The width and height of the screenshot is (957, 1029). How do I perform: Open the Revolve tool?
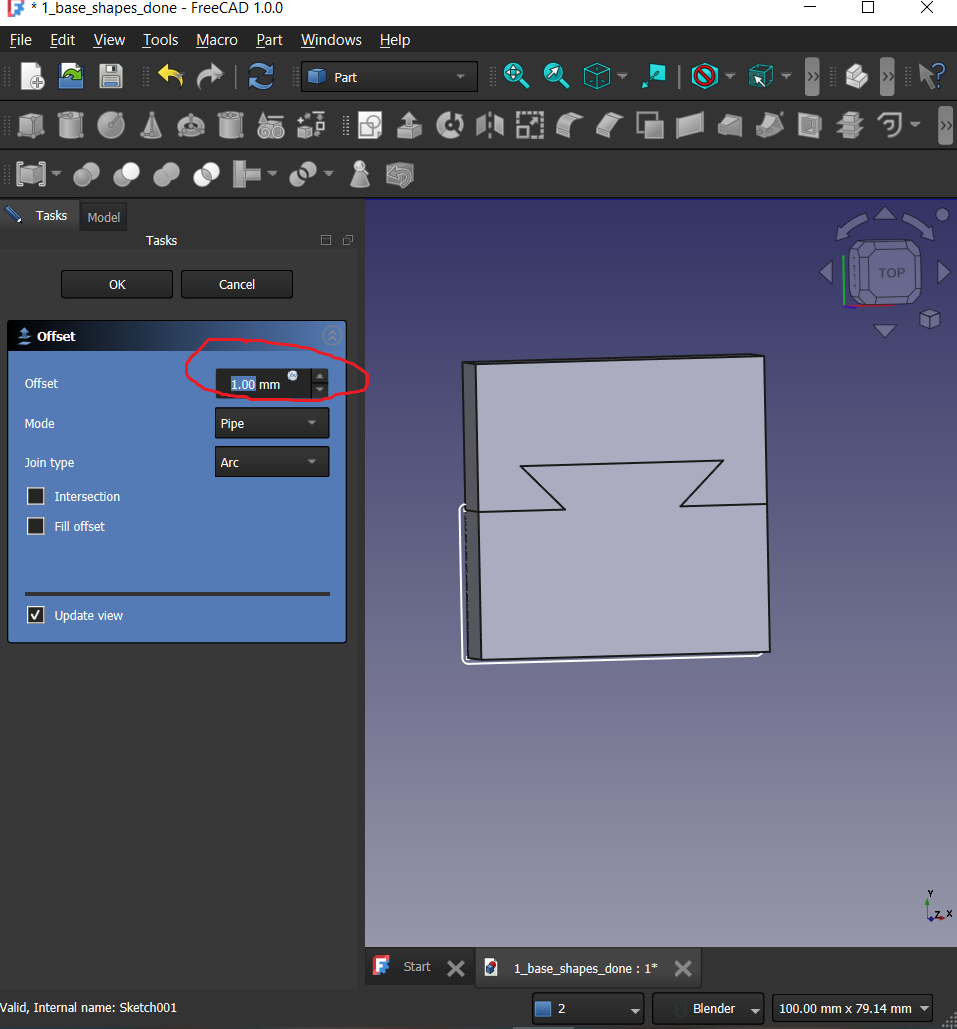click(x=450, y=125)
